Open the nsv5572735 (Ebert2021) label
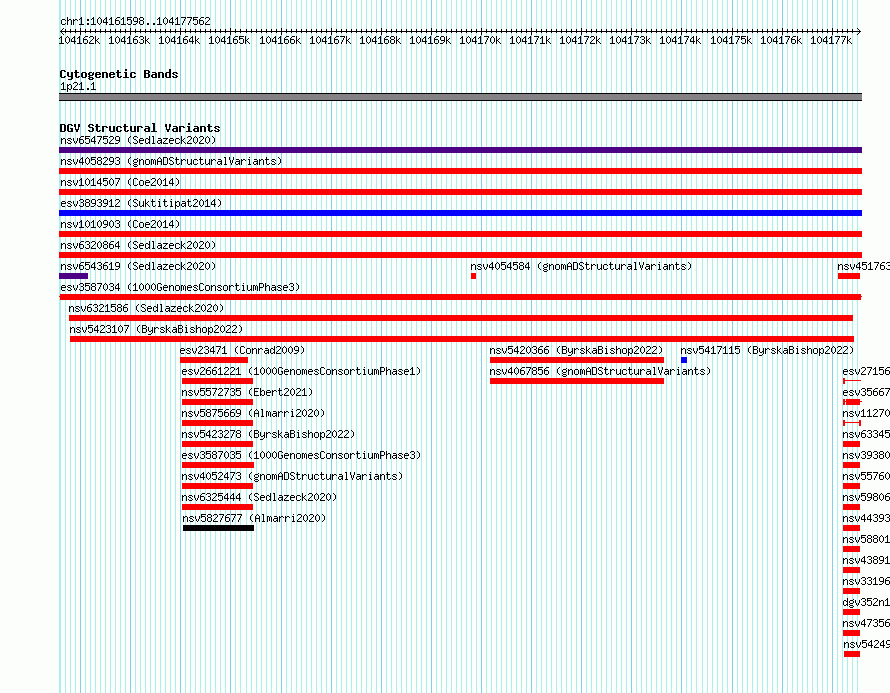The height and width of the screenshot is (693, 890). [x=247, y=392]
